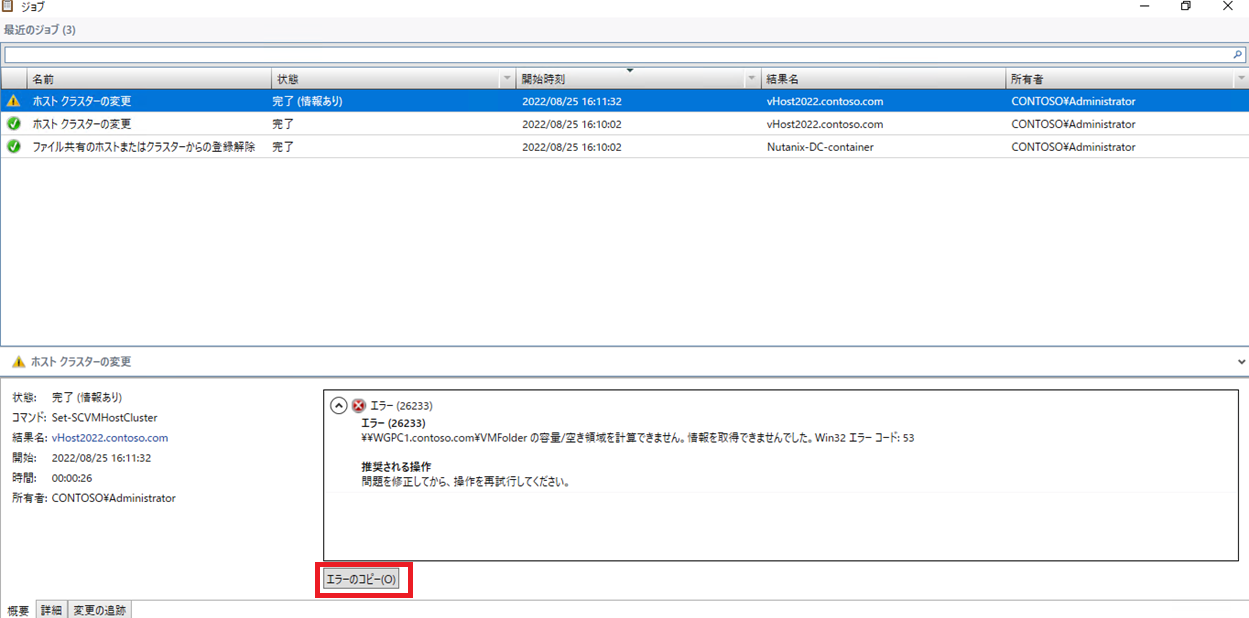Screen dimensions: 1249x618
Task: Open the 所有者 column filter dropdown
Action: pos(1240,79)
